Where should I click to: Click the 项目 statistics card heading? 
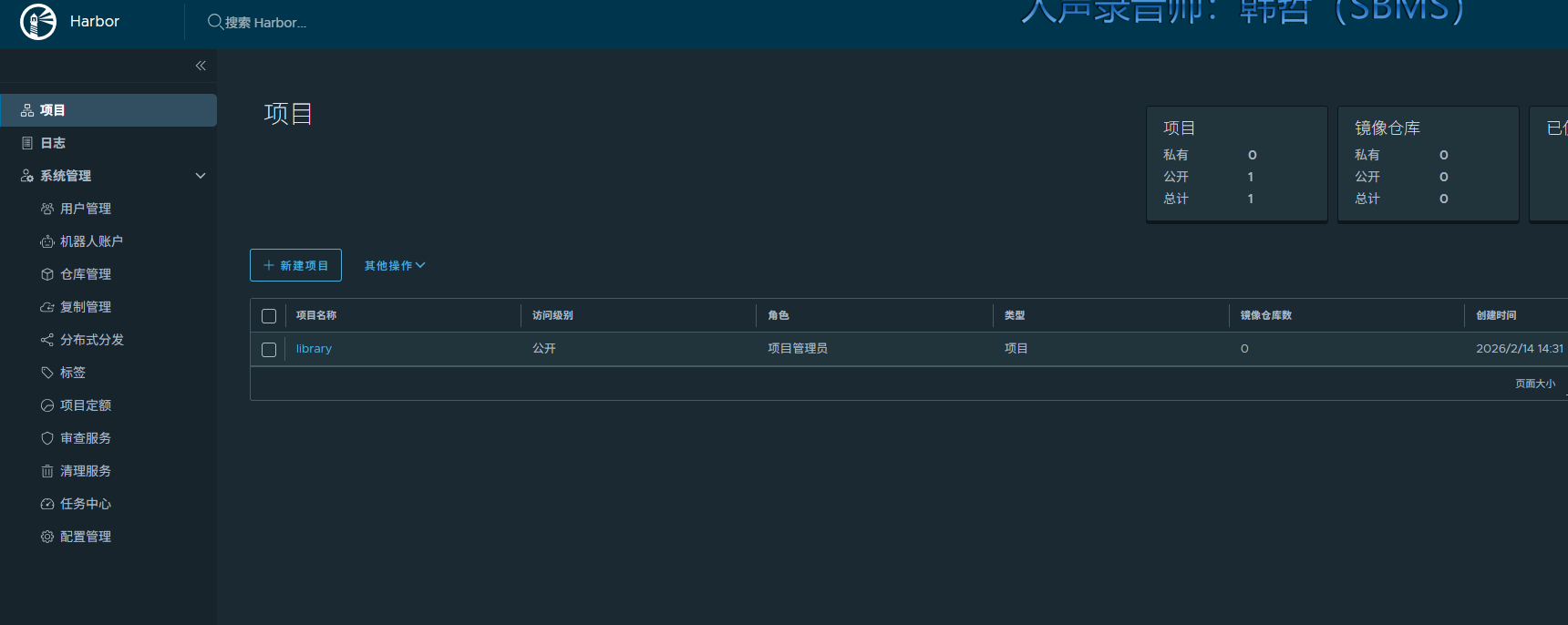(x=1180, y=128)
